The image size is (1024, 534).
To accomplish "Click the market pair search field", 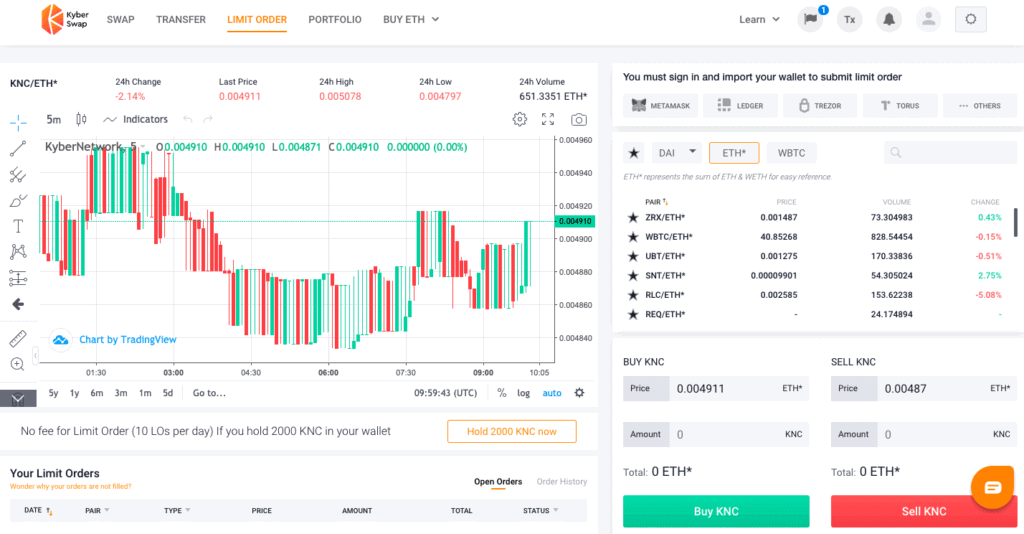I will (950, 153).
